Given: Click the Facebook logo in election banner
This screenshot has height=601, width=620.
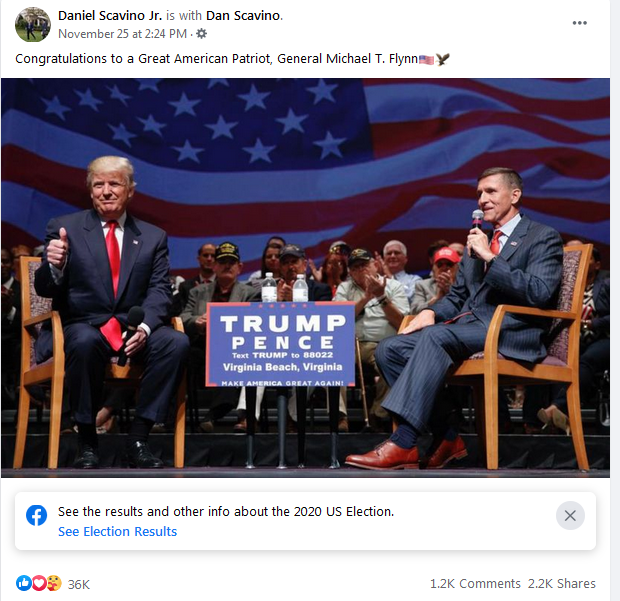Looking at the screenshot, I should click(36, 515).
